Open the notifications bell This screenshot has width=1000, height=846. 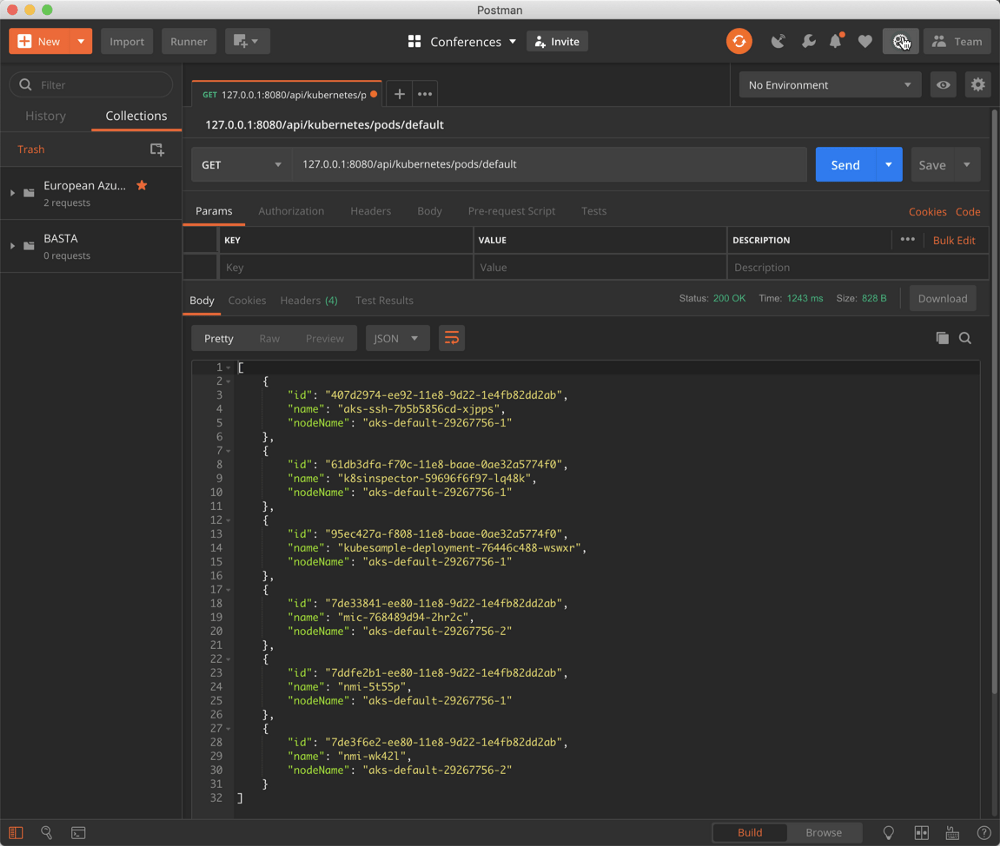(836, 41)
